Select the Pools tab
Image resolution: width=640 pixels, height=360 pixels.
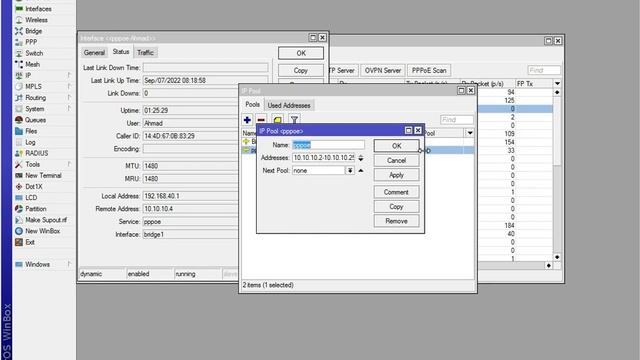click(x=252, y=104)
